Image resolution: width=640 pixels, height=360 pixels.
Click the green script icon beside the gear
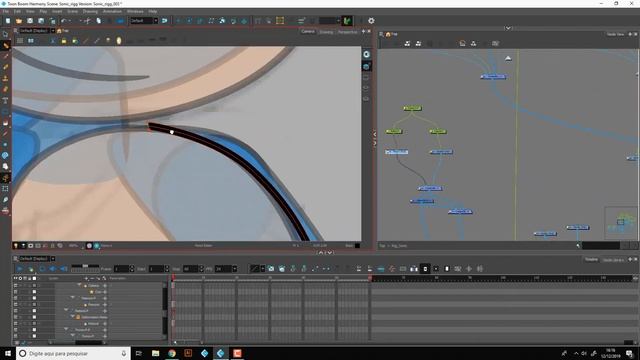[347, 20]
